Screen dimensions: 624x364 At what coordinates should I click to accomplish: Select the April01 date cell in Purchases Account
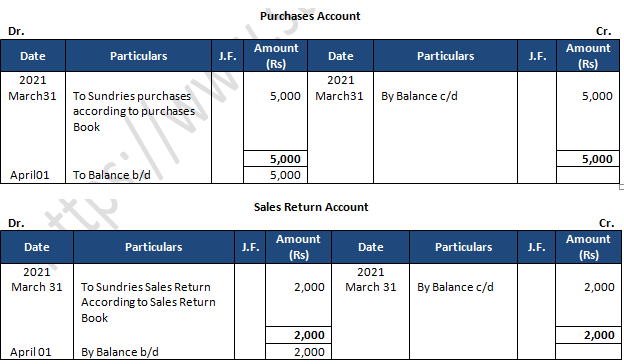pos(30,175)
